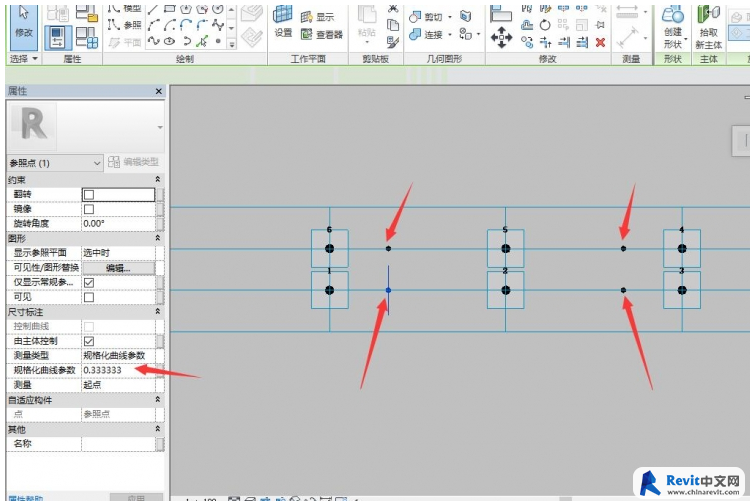
Task: Open the 连接 dropdown arrow
Action: (x=450, y=34)
